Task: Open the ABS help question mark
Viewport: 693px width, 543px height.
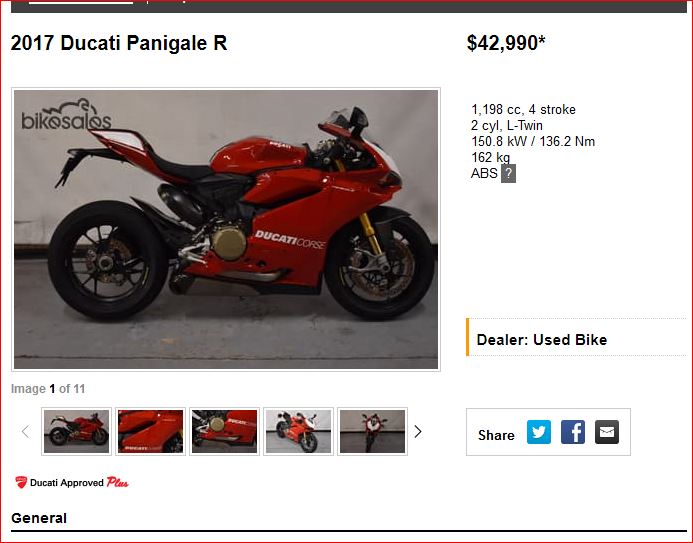Action: pyautogui.click(x=508, y=173)
